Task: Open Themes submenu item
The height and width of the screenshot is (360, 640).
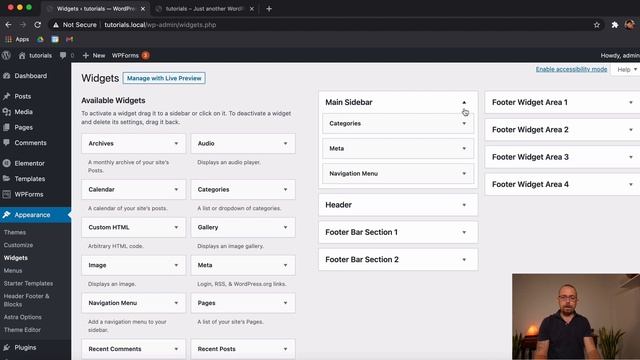Action: pos(15,232)
